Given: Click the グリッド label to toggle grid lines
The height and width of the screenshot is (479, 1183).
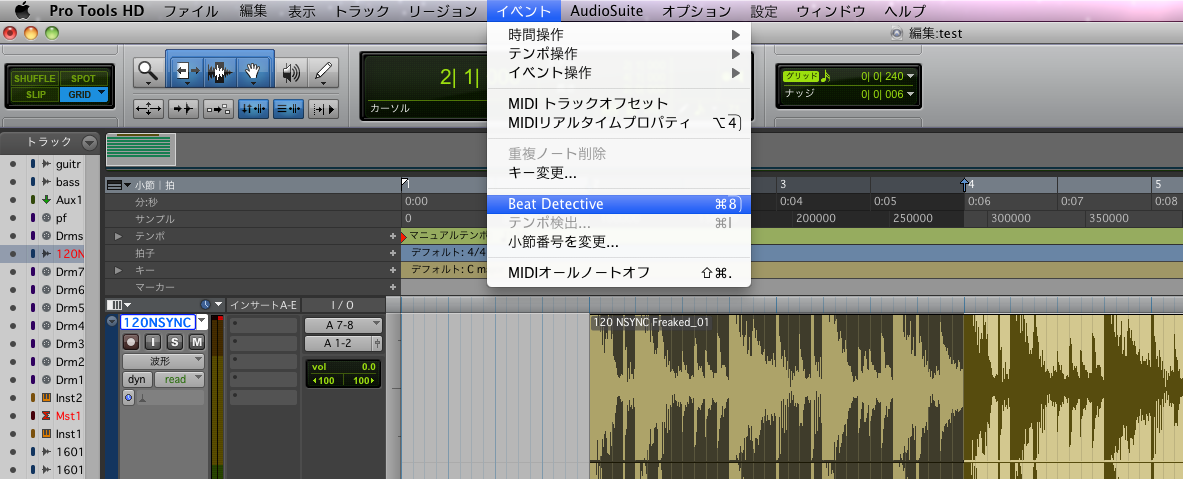Looking at the screenshot, I should [x=800, y=76].
